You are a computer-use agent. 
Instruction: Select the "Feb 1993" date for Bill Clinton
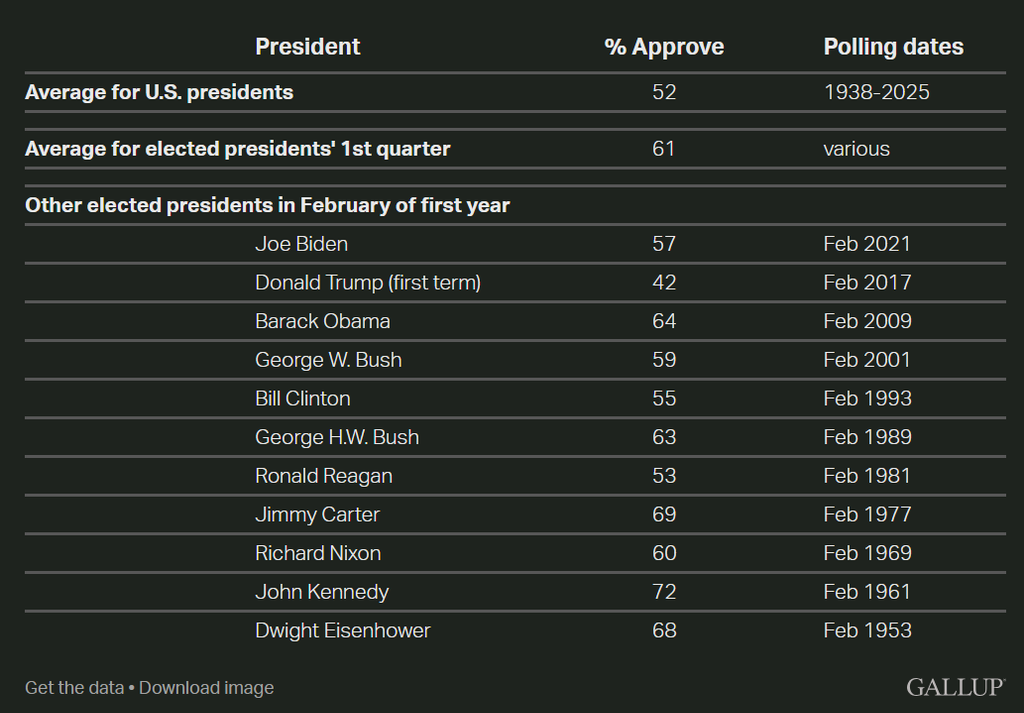coord(867,399)
